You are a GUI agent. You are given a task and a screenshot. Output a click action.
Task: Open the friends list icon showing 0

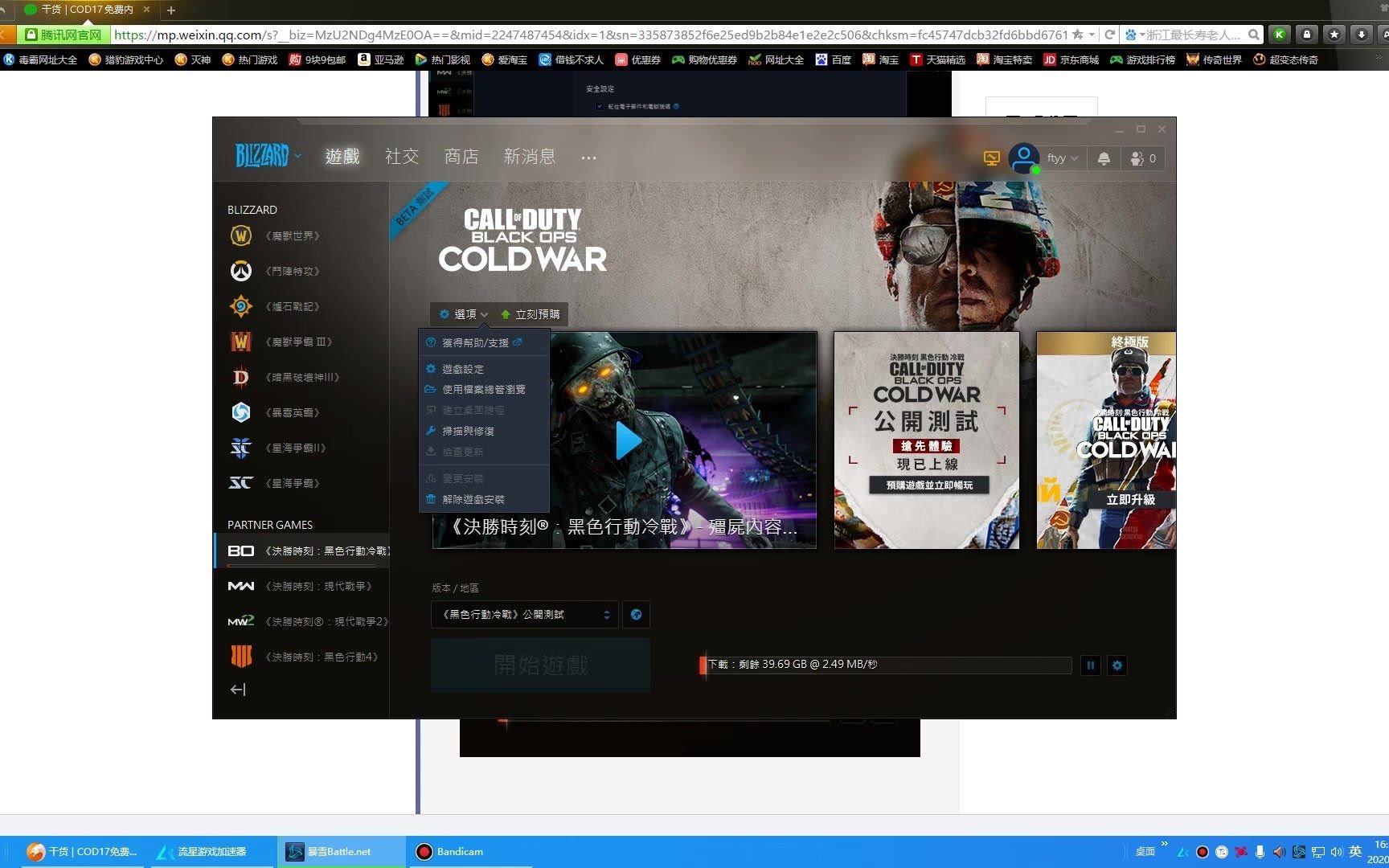point(1142,158)
